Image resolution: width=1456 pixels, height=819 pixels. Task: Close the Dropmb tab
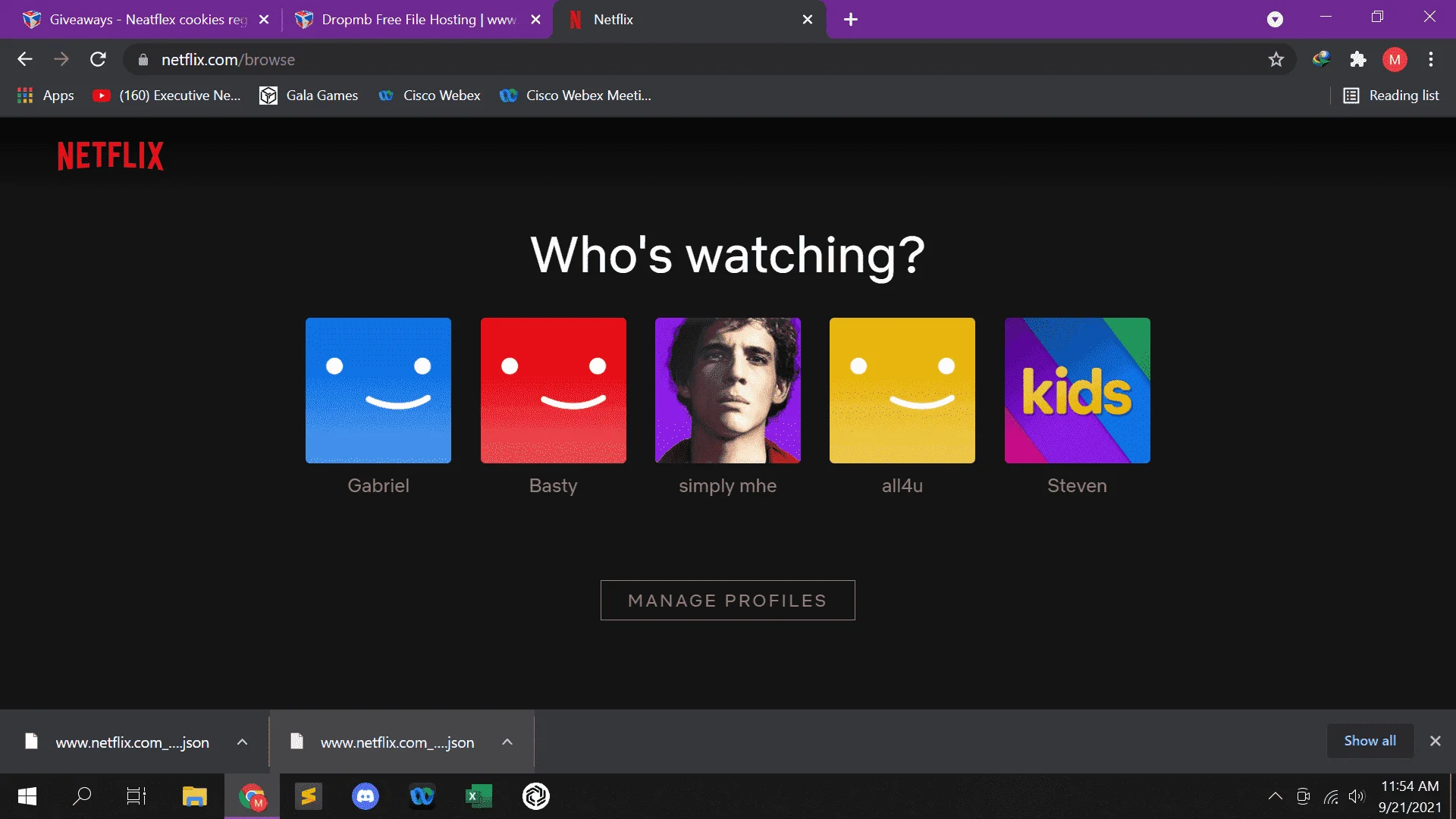click(x=536, y=20)
